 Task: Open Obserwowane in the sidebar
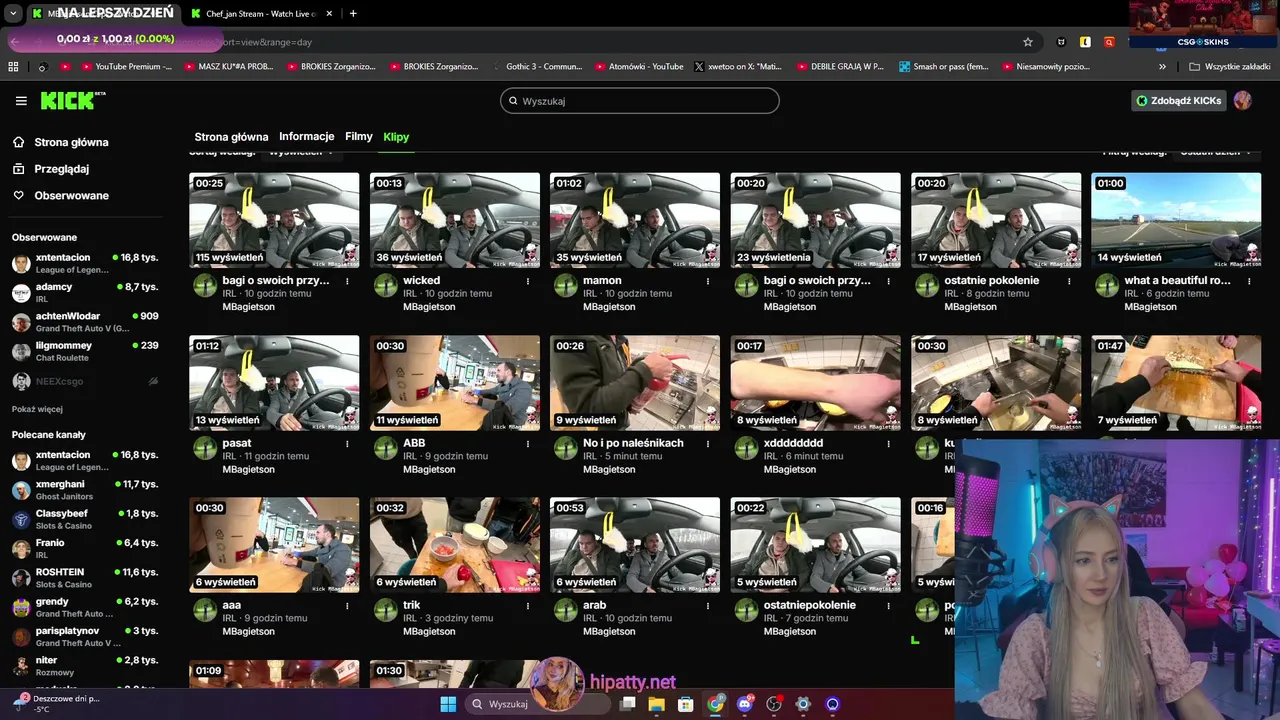(71, 195)
